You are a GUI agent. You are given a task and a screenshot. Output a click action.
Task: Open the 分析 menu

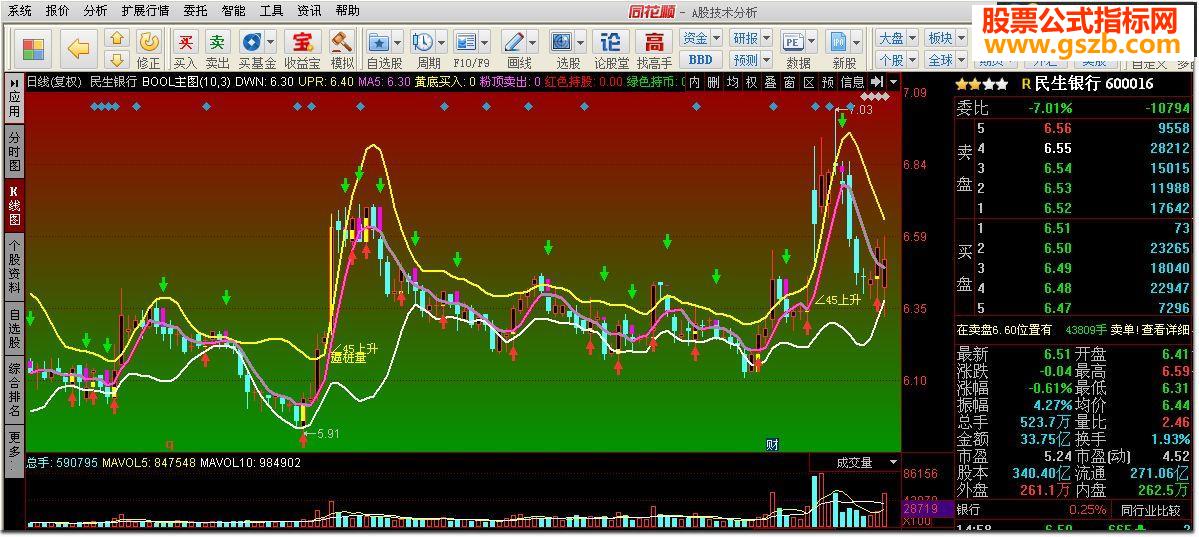point(96,11)
